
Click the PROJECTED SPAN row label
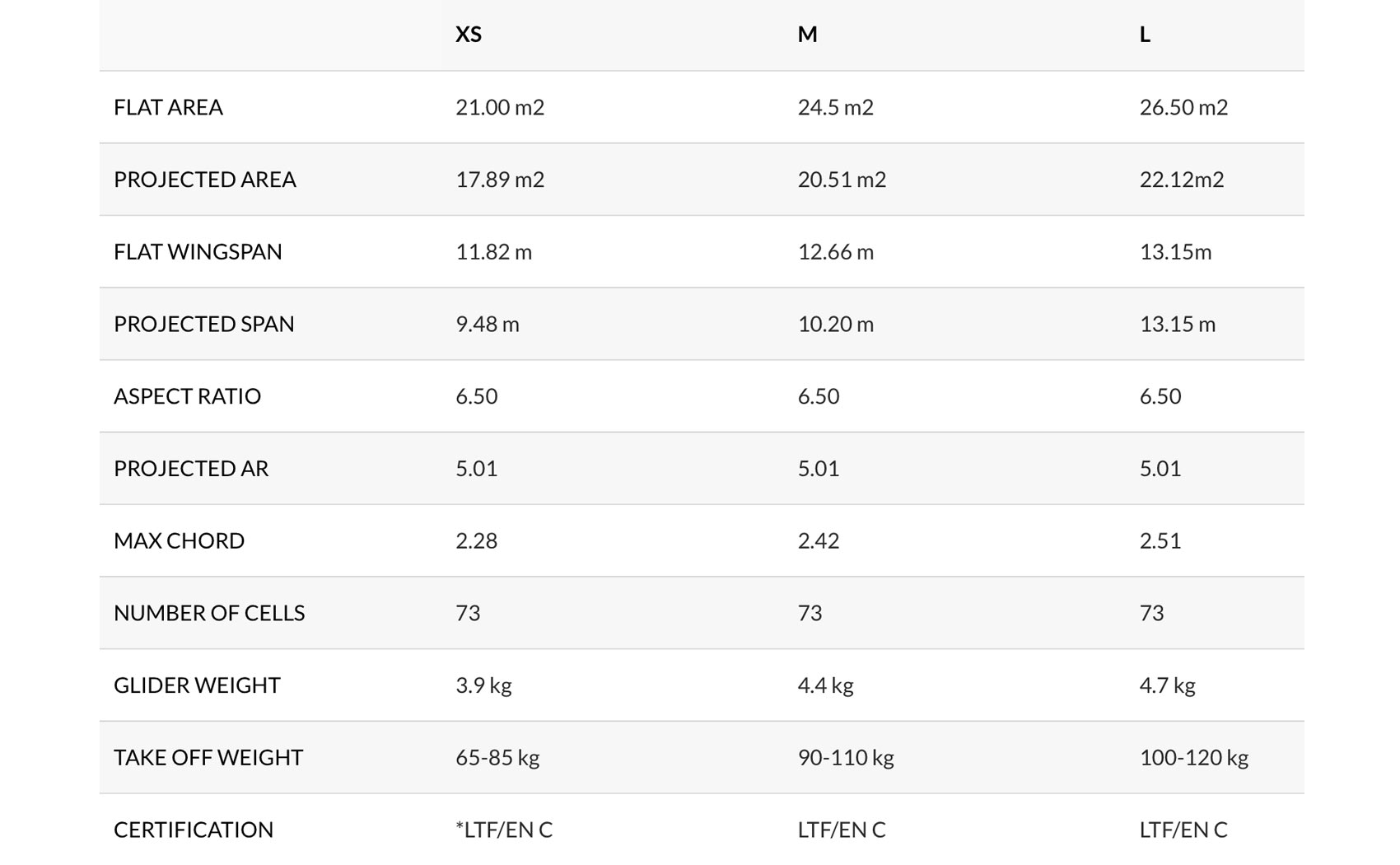(x=203, y=324)
